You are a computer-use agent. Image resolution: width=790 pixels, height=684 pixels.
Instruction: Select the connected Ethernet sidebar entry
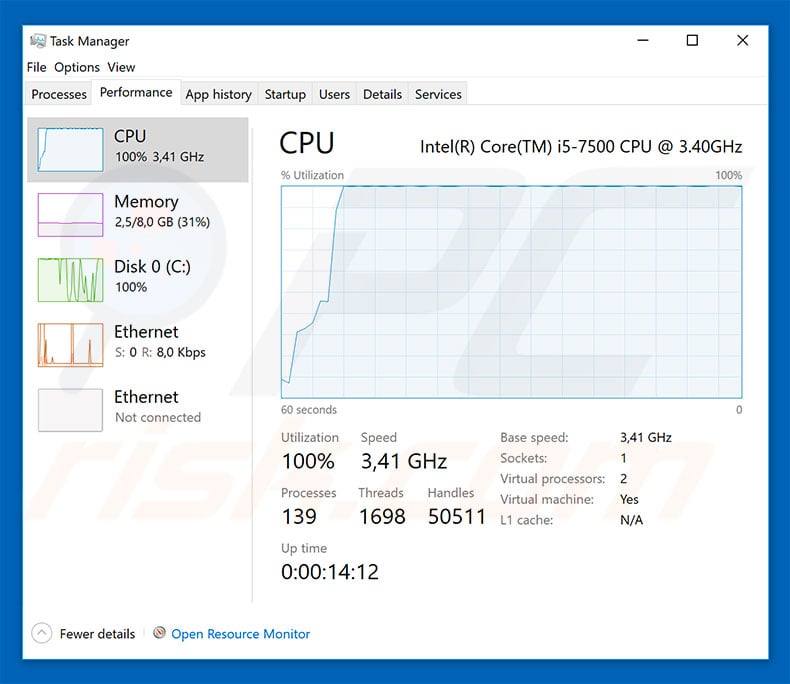[138, 345]
